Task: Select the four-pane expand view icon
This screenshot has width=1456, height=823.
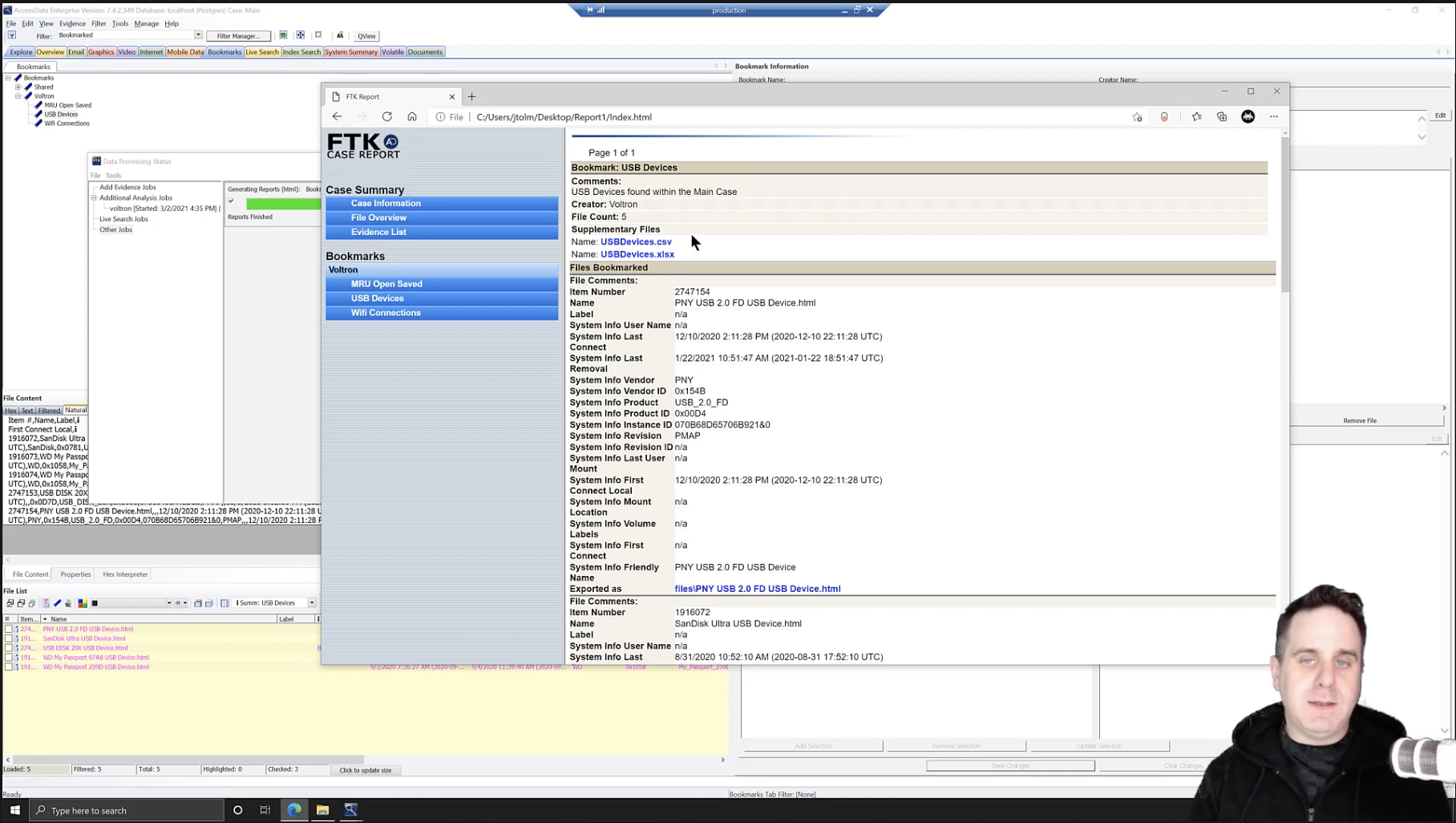Action: [300, 35]
